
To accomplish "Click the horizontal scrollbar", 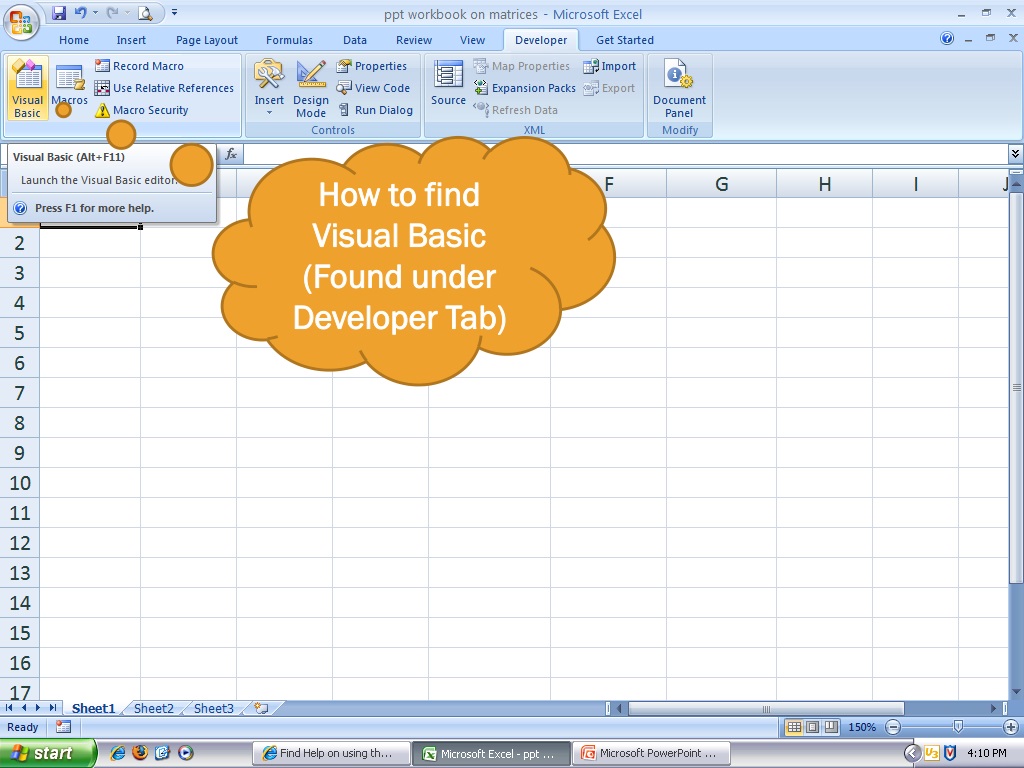I will pyautogui.click(x=765, y=709).
